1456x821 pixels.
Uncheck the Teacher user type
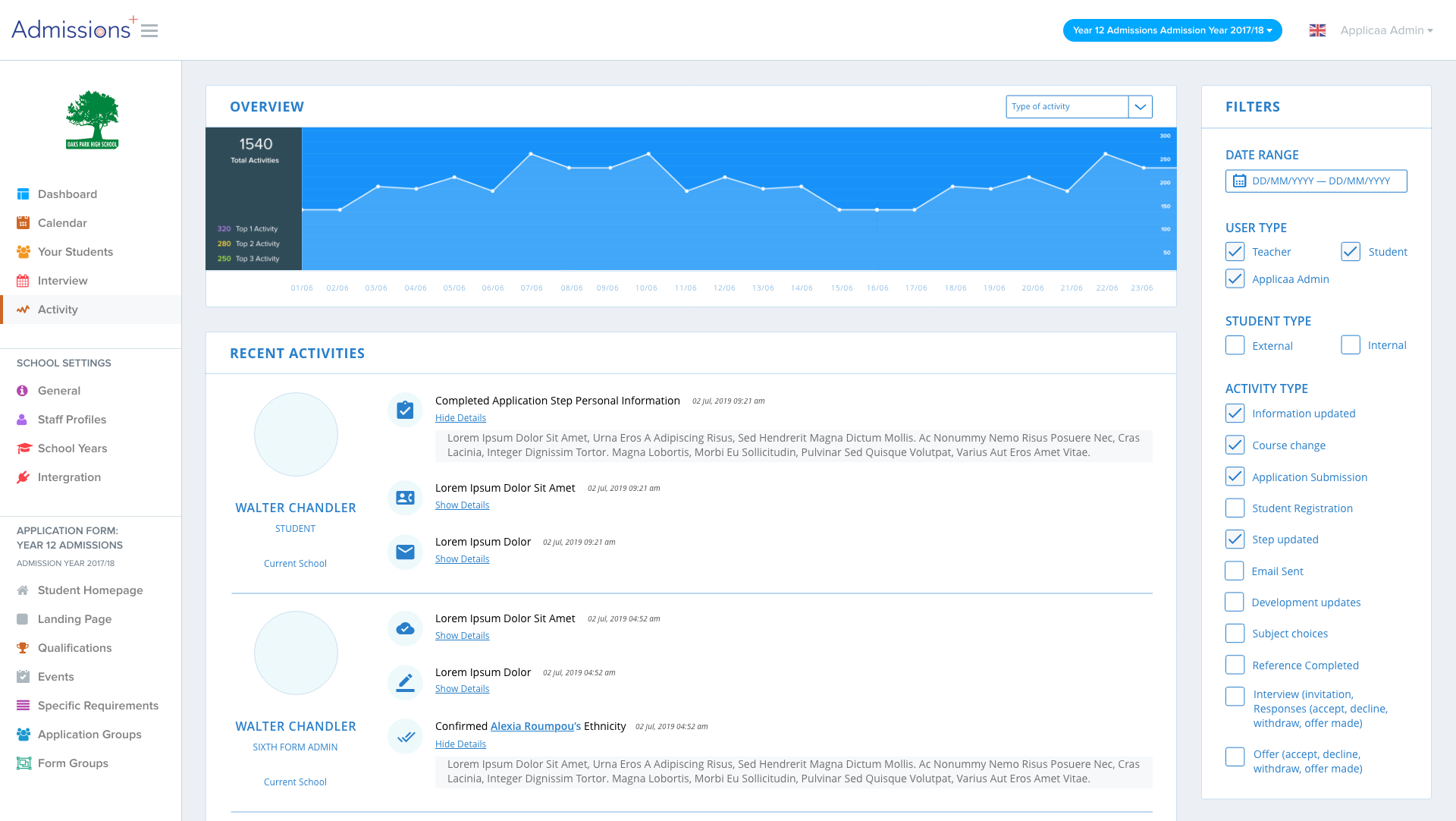click(x=1235, y=252)
